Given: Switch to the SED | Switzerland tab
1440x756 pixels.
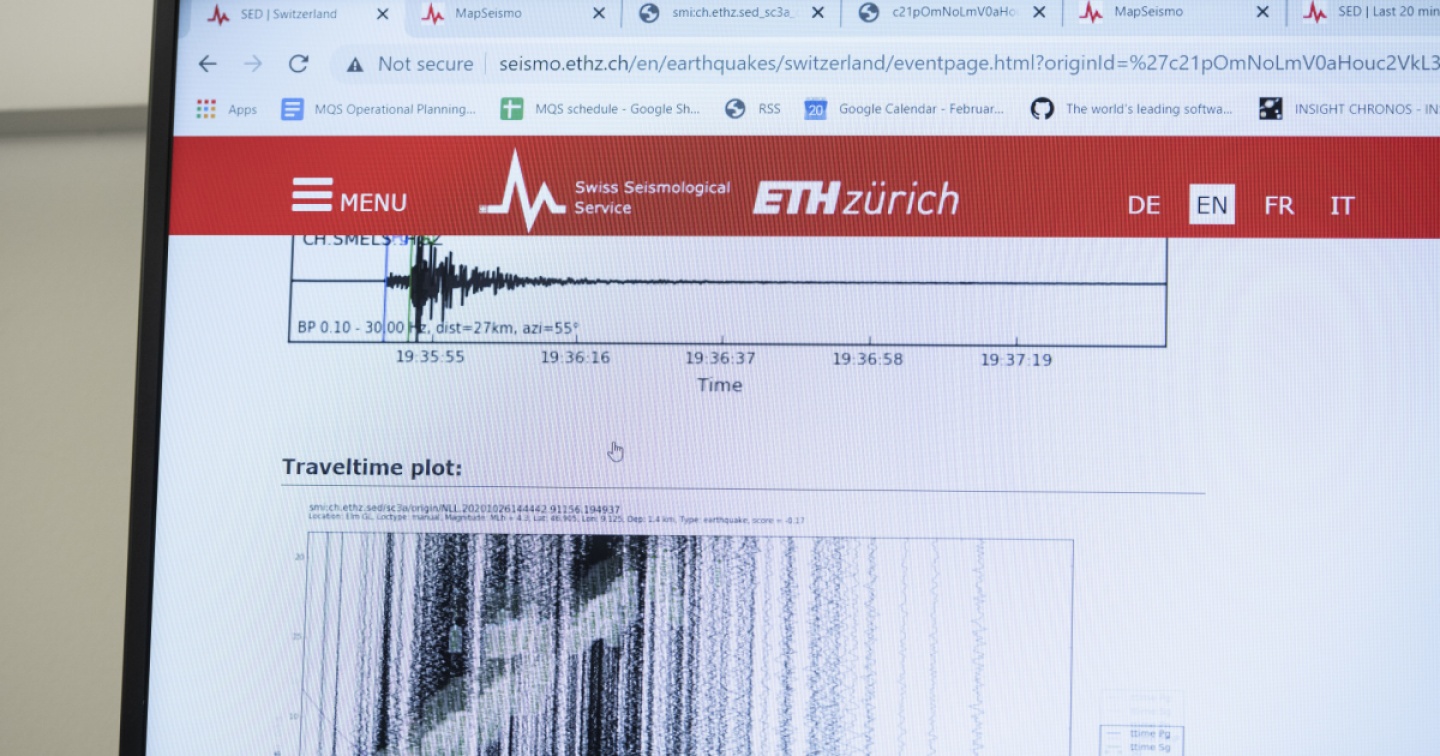Looking at the screenshot, I should 288,14.
